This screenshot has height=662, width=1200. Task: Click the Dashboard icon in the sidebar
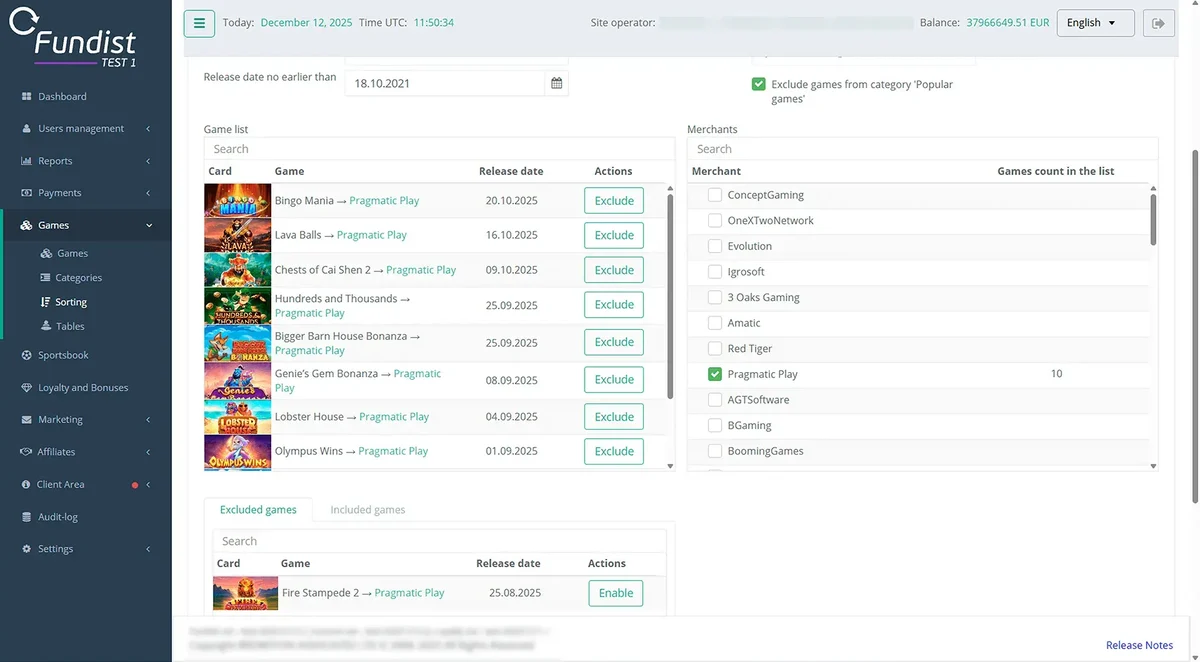click(x=26, y=97)
